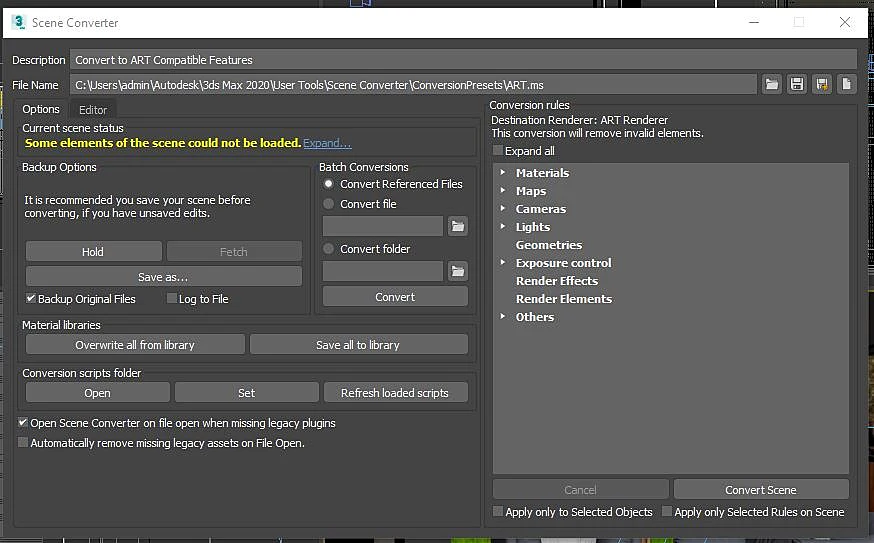Image resolution: width=874 pixels, height=543 pixels.
Task: Select the Convert folder radio option
Action: 328,249
